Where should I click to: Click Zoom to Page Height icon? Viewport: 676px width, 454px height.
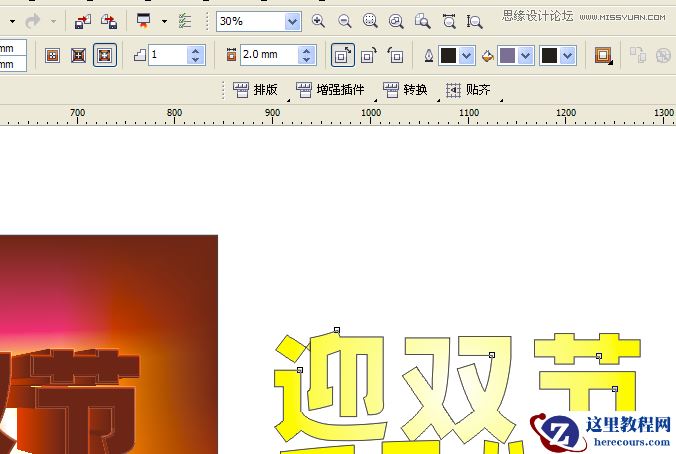pyautogui.click(x=474, y=21)
